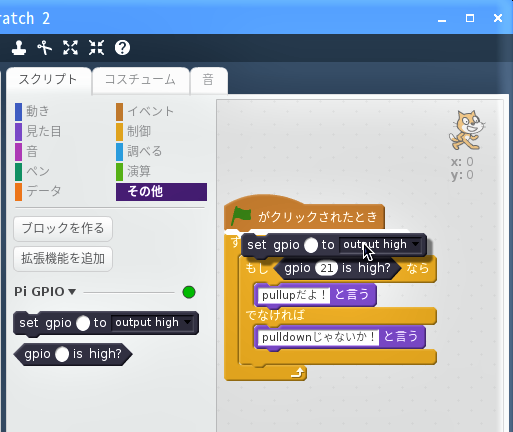The width and height of the screenshot is (513, 432).
Task: Click the ブロックを作る button
Action: (x=63, y=229)
